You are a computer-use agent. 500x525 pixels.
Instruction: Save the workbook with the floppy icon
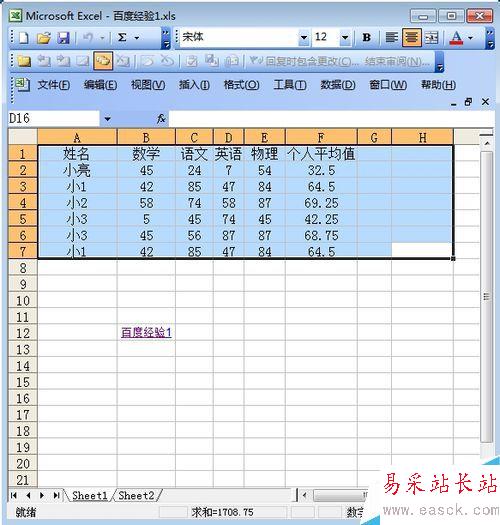pyautogui.click(x=64, y=38)
